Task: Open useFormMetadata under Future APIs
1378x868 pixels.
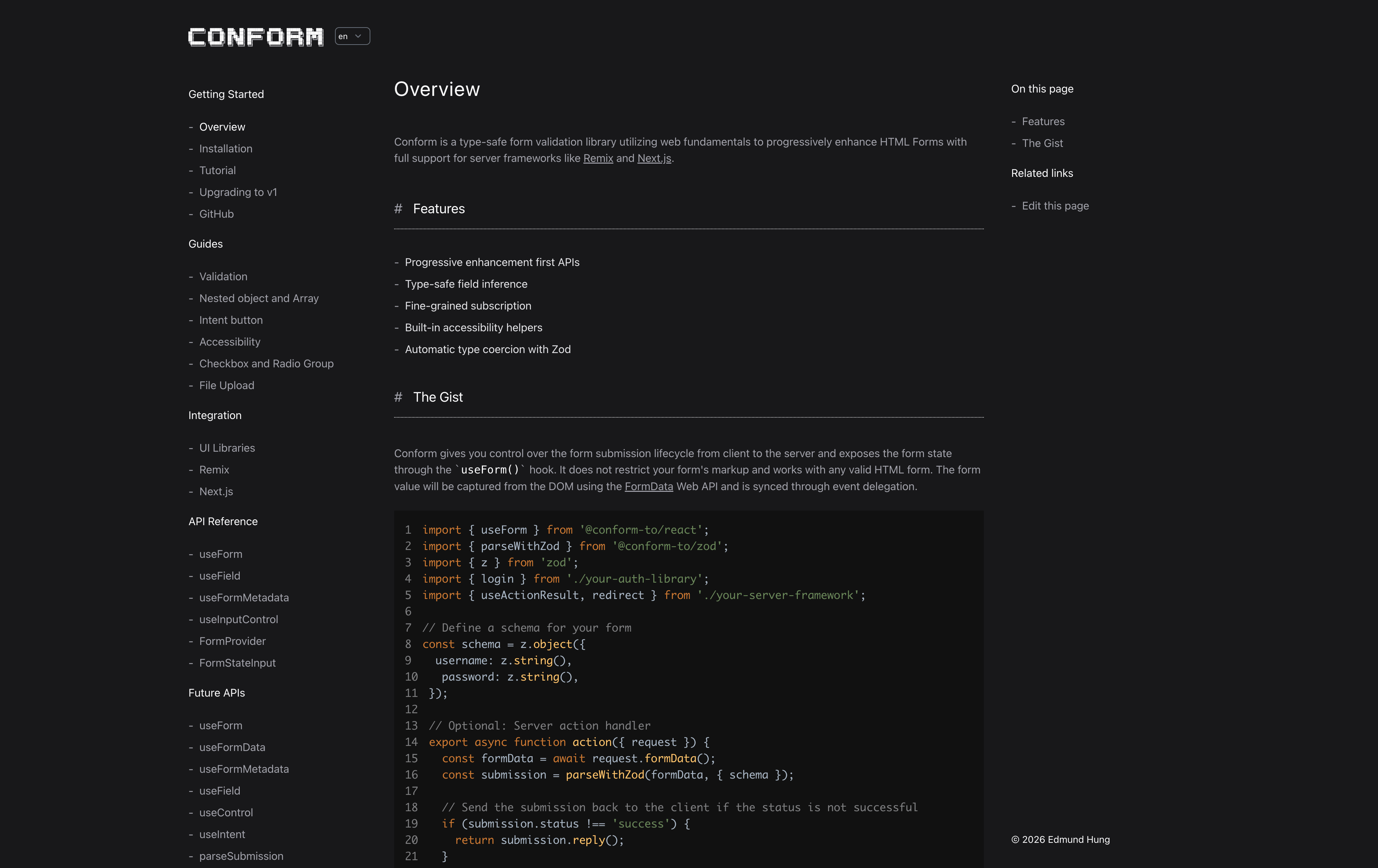Action: [244, 768]
